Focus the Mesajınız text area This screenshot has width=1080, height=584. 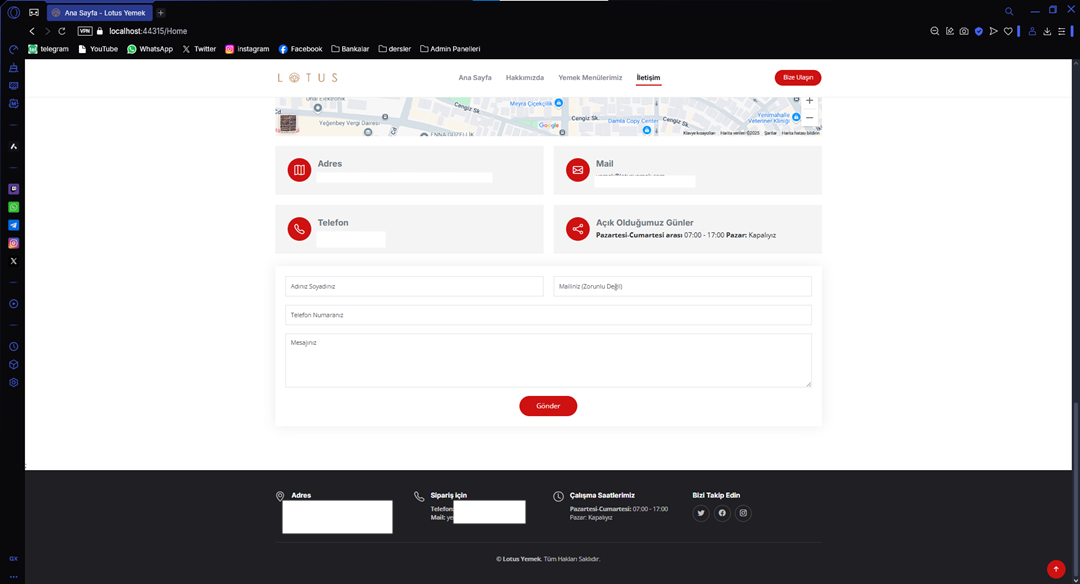tap(548, 360)
